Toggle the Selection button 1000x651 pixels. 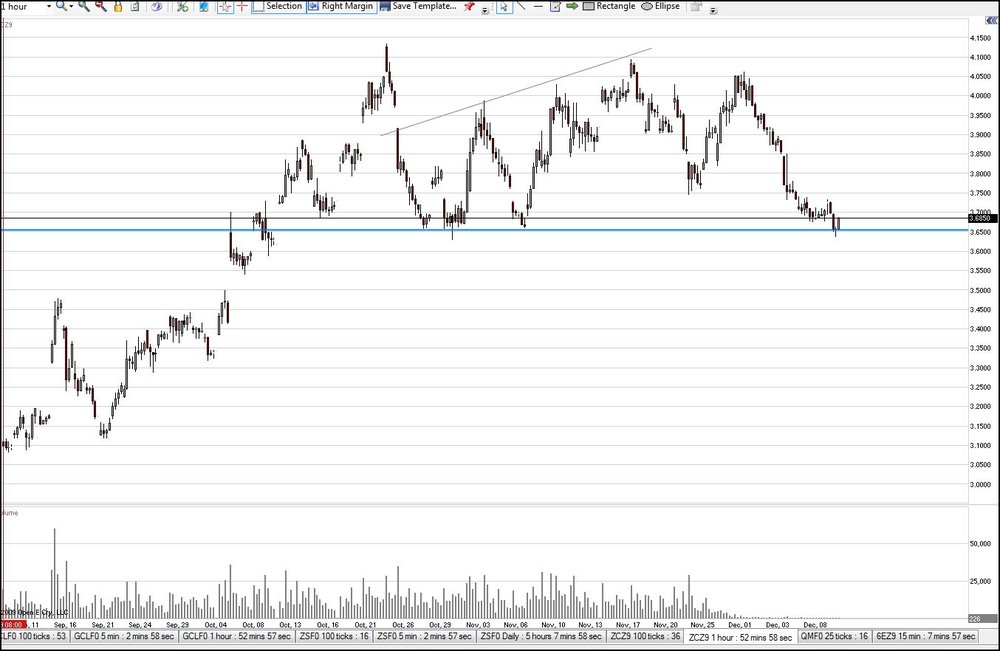[278, 6]
